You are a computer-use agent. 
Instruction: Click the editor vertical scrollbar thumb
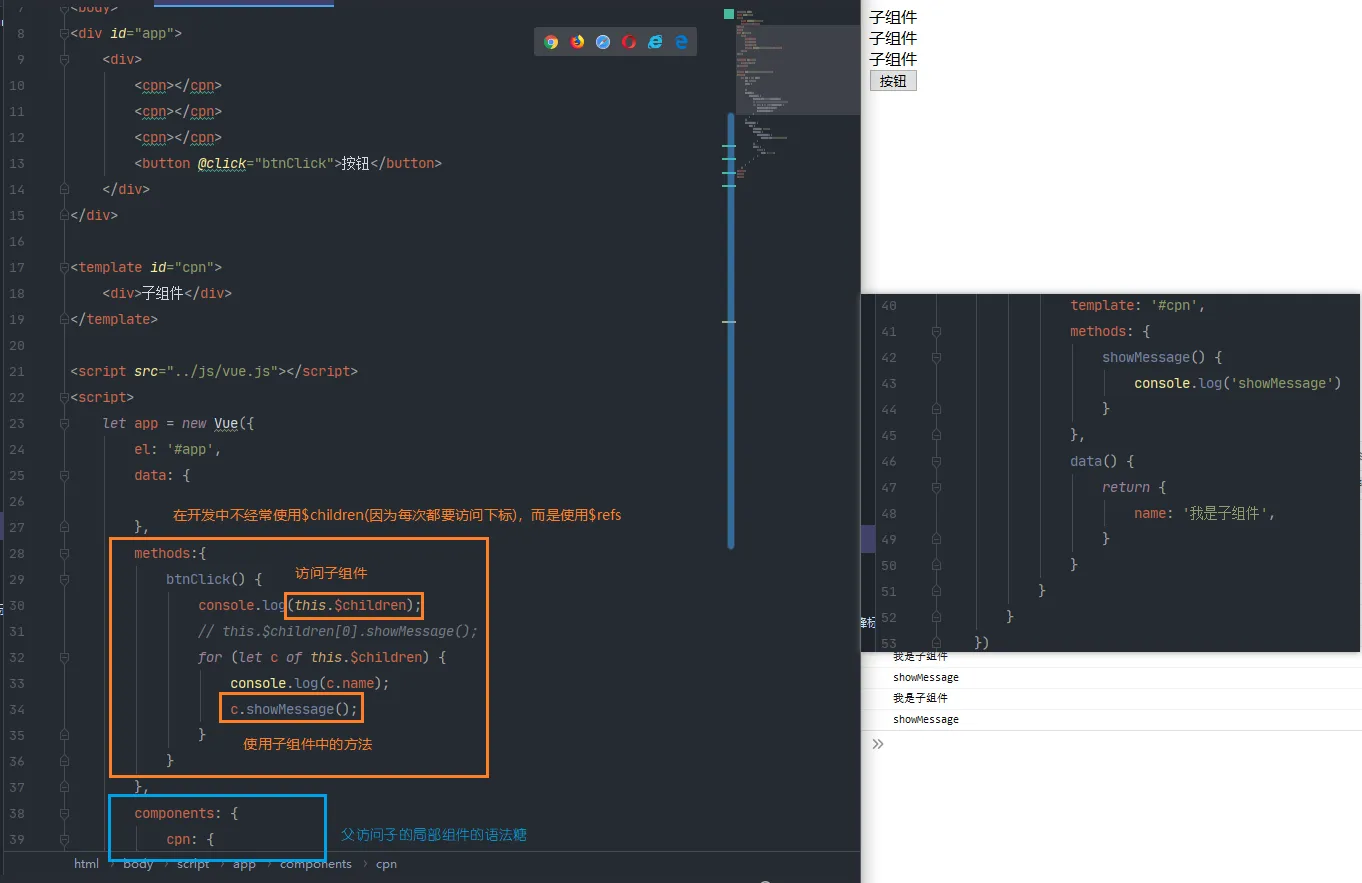click(x=731, y=330)
